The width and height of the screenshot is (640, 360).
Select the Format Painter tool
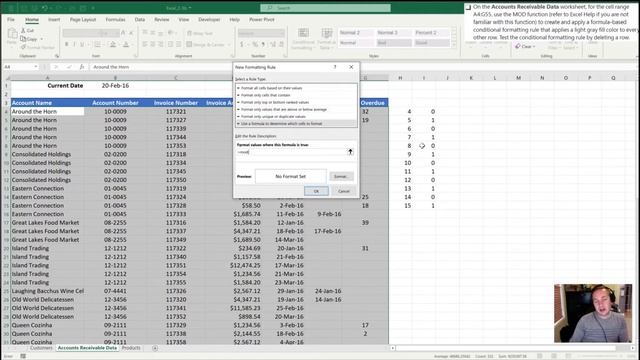(38, 47)
